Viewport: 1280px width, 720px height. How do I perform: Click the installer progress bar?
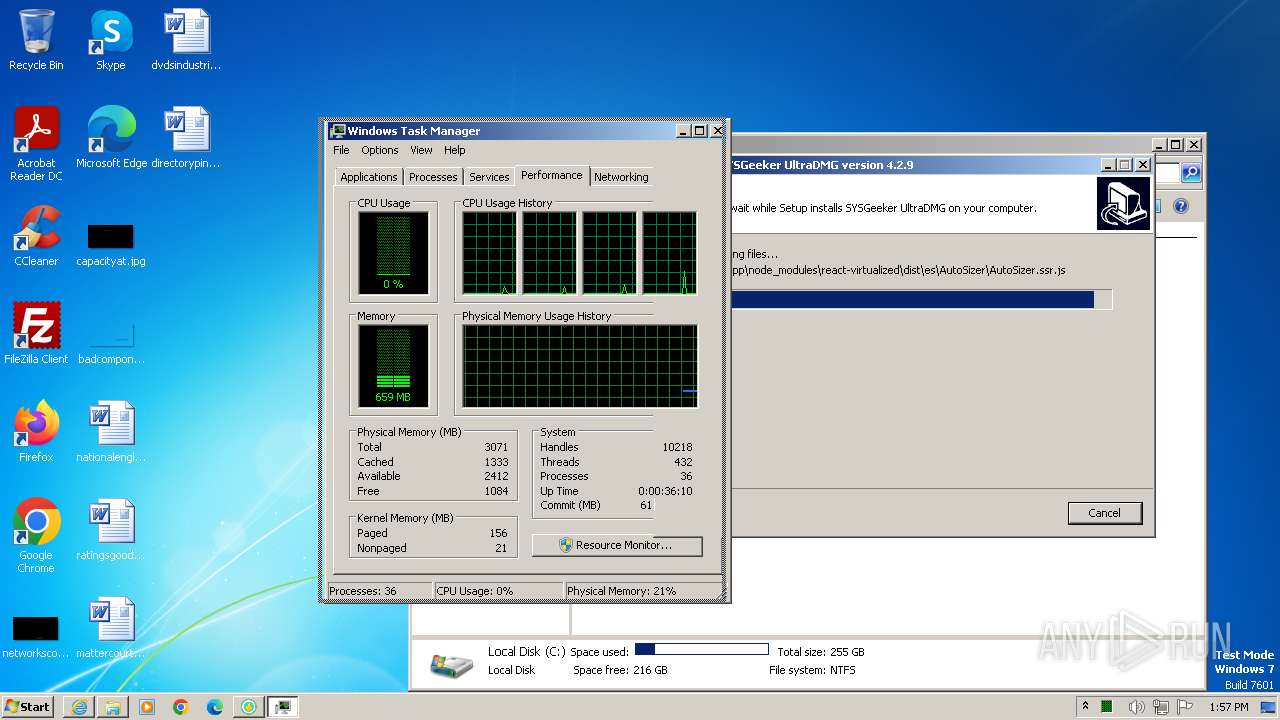click(920, 299)
